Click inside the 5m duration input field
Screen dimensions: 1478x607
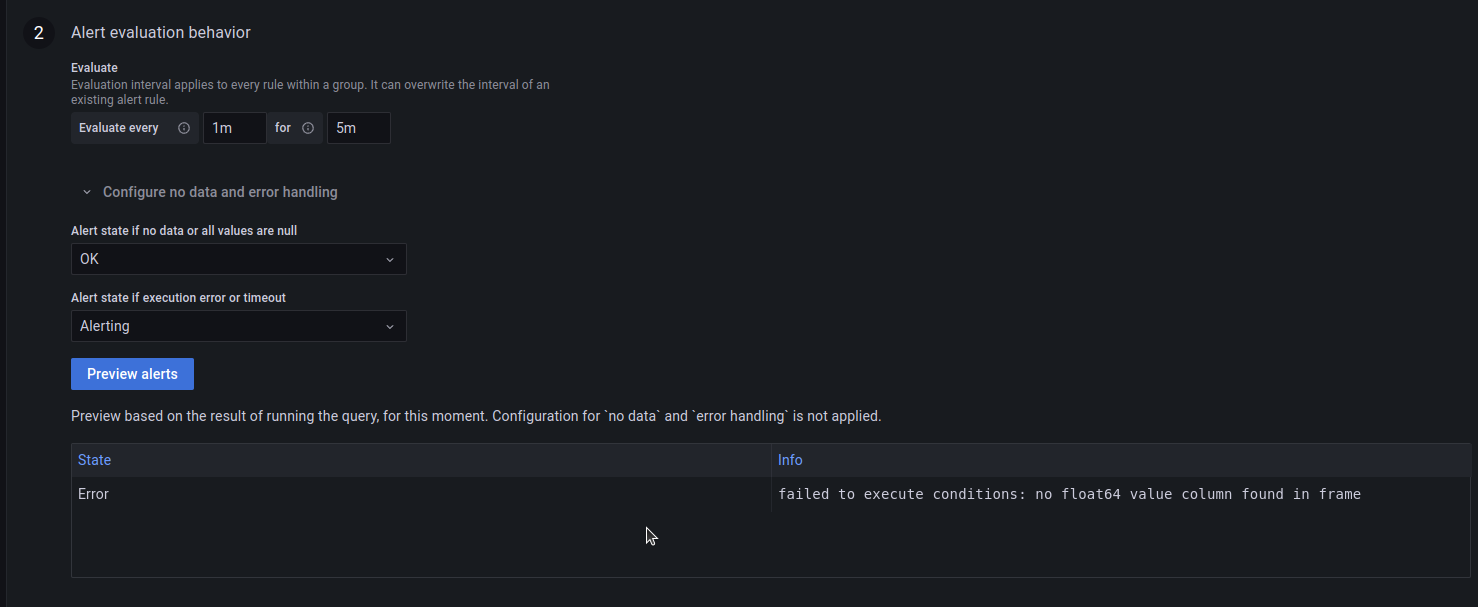pos(358,128)
